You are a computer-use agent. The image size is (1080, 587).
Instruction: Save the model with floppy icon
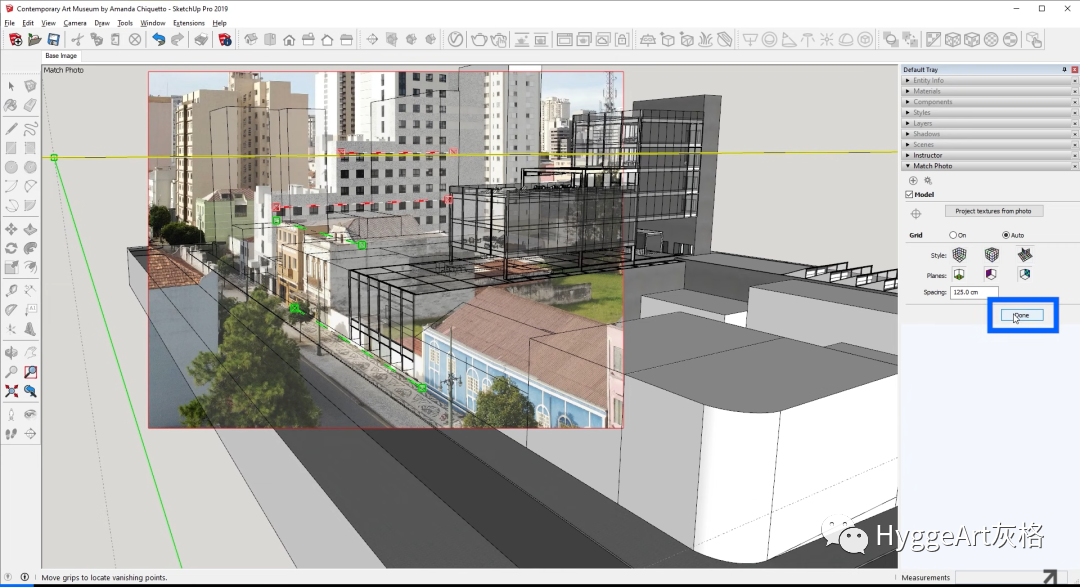[53, 39]
